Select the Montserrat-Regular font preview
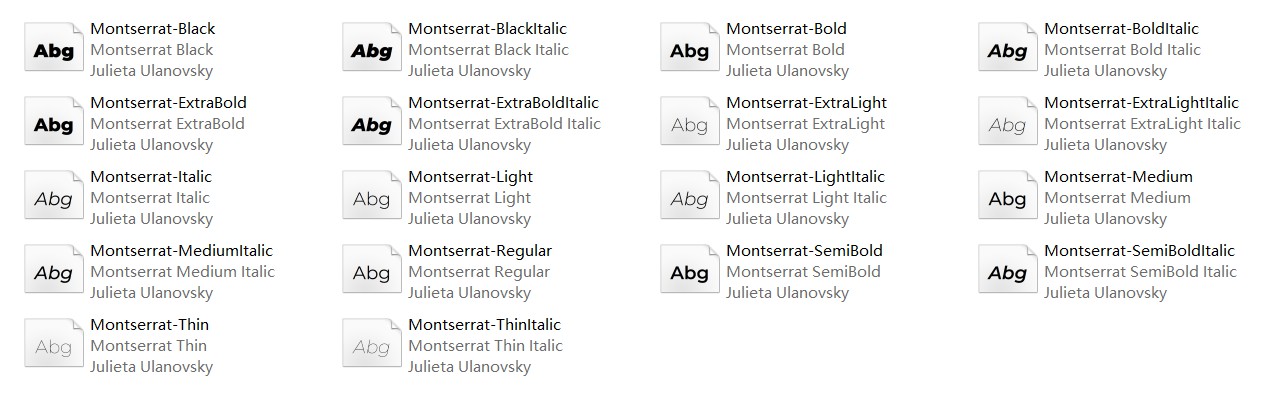 pyautogui.click(x=372, y=272)
